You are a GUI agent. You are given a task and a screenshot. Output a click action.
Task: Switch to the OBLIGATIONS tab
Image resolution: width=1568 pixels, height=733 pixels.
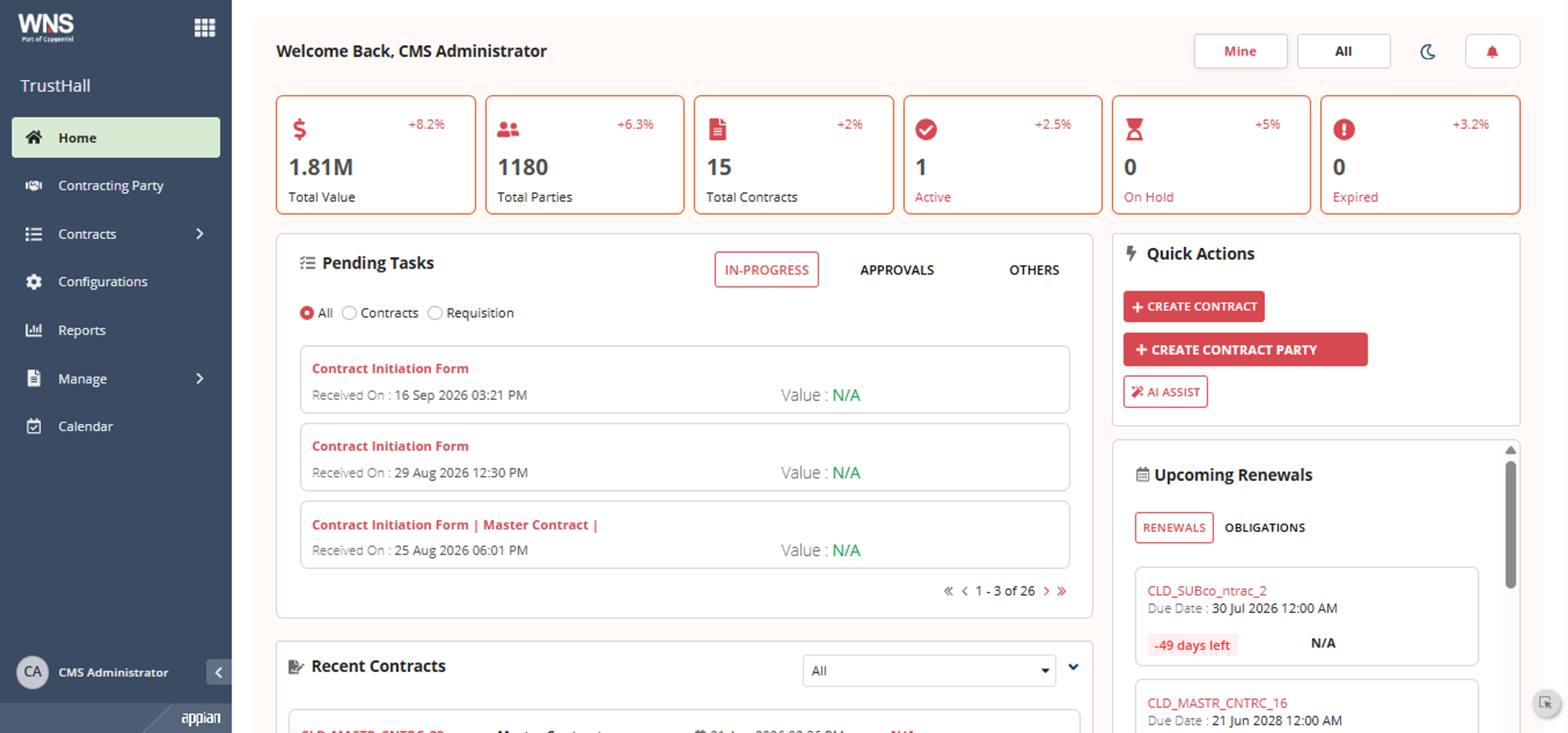pos(1264,528)
